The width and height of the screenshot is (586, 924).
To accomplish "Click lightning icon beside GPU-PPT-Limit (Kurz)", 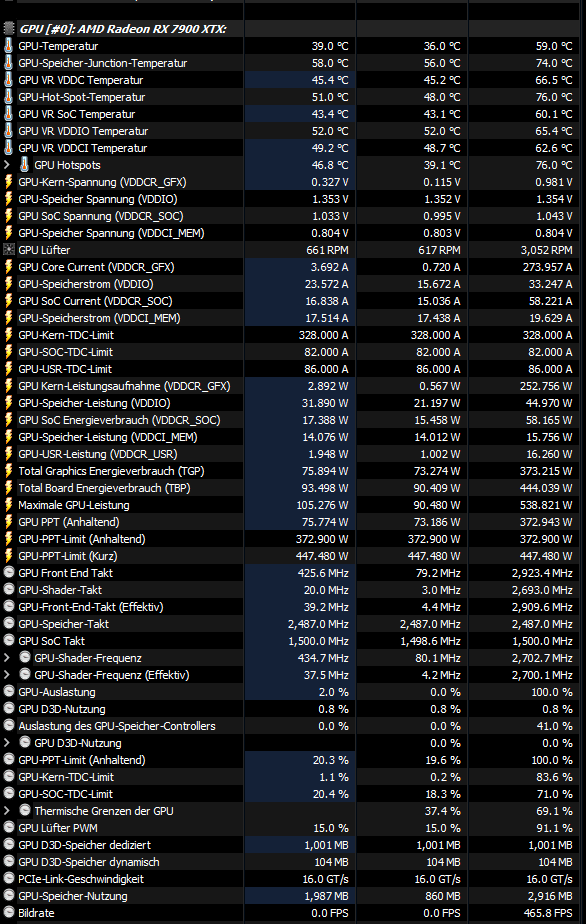I will pyautogui.click(x=8, y=556).
